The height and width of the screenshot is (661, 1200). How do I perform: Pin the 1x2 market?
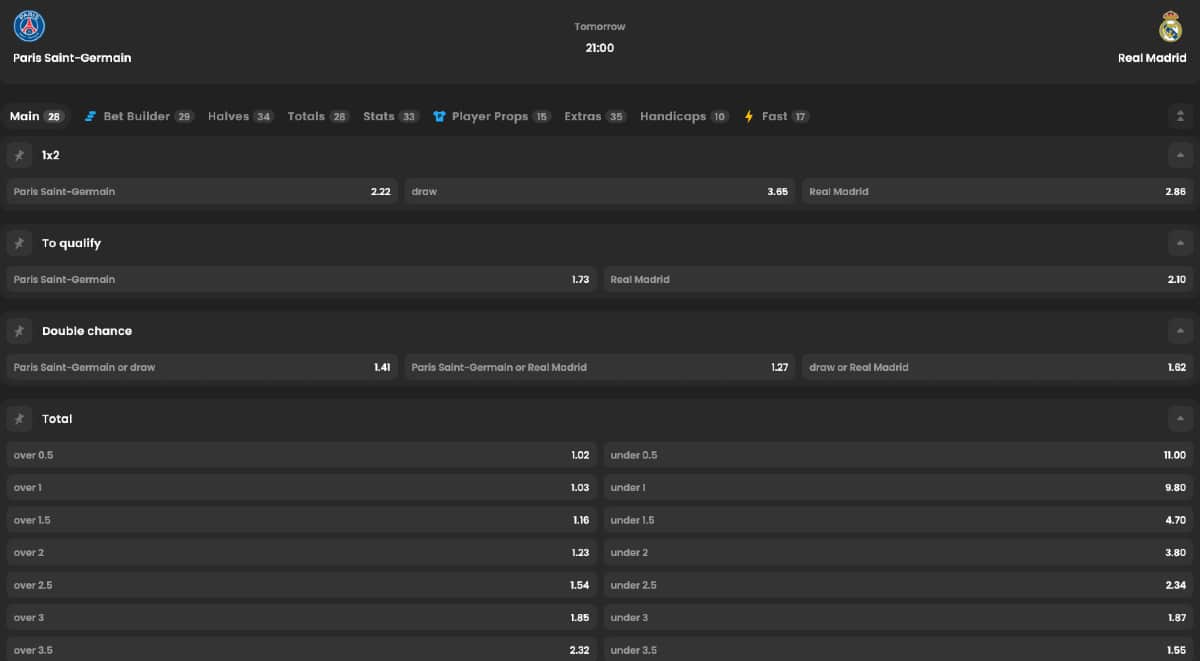(19, 155)
